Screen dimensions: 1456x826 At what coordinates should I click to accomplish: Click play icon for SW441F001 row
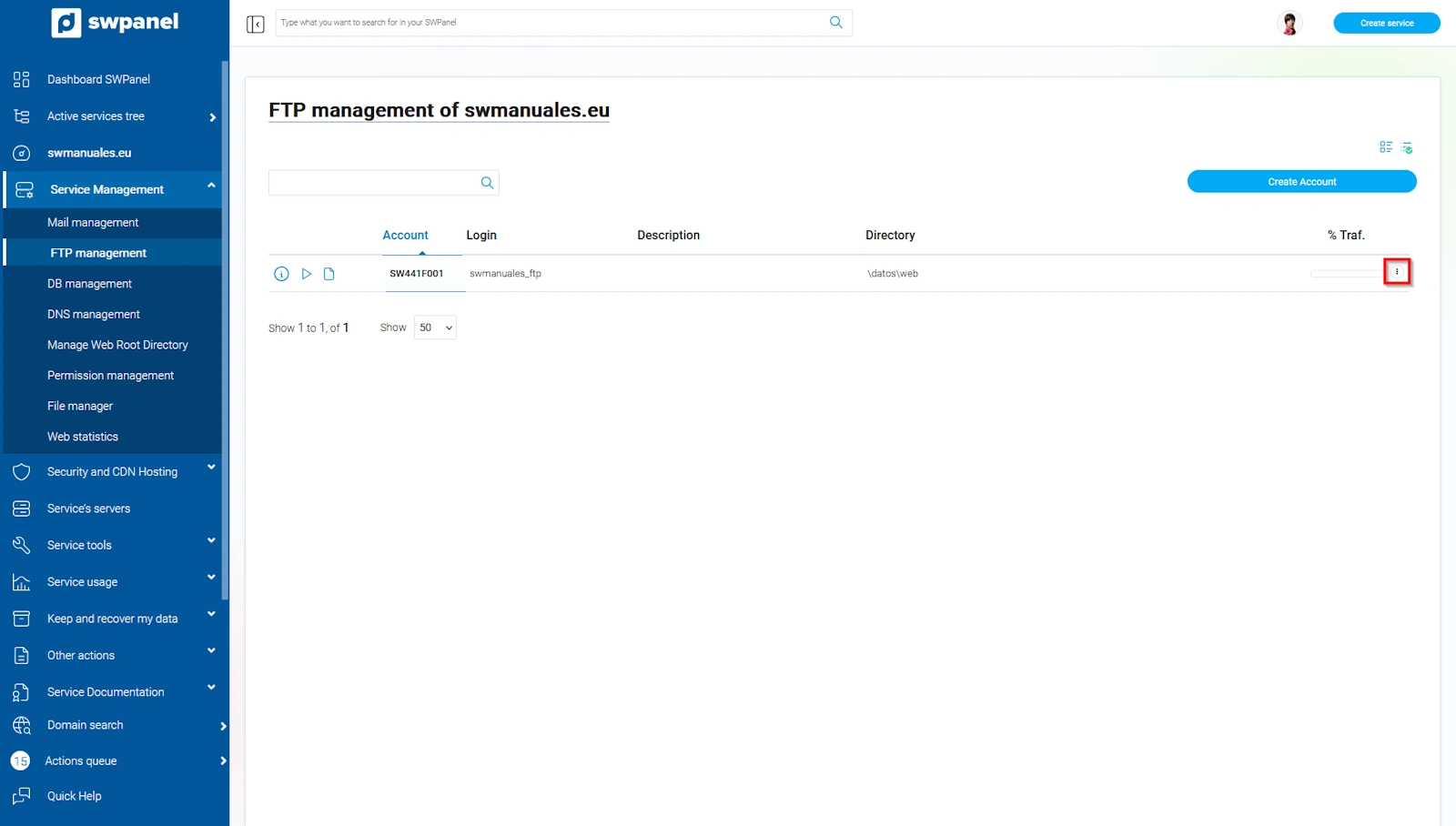click(307, 274)
